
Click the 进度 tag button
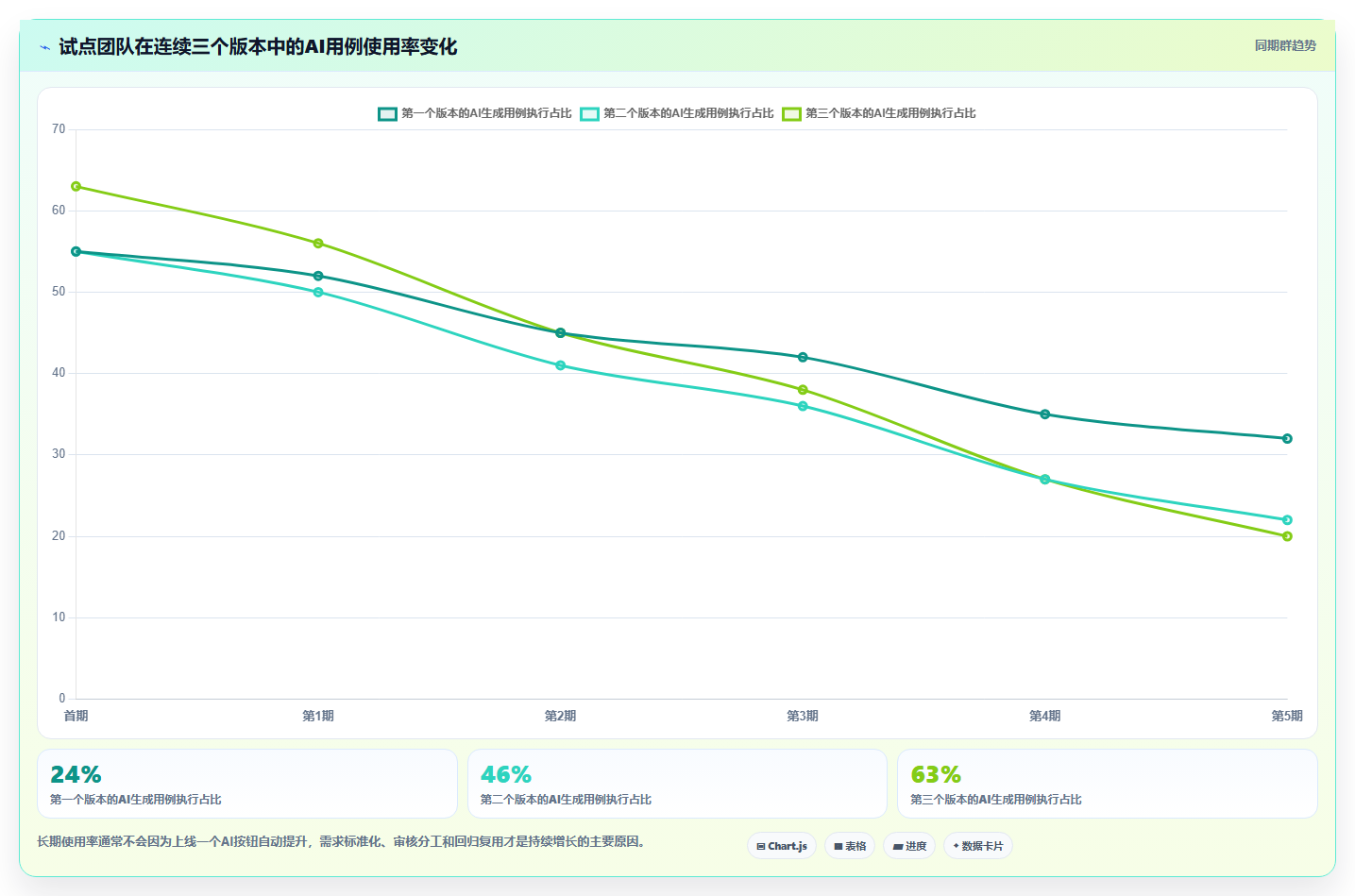click(909, 846)
